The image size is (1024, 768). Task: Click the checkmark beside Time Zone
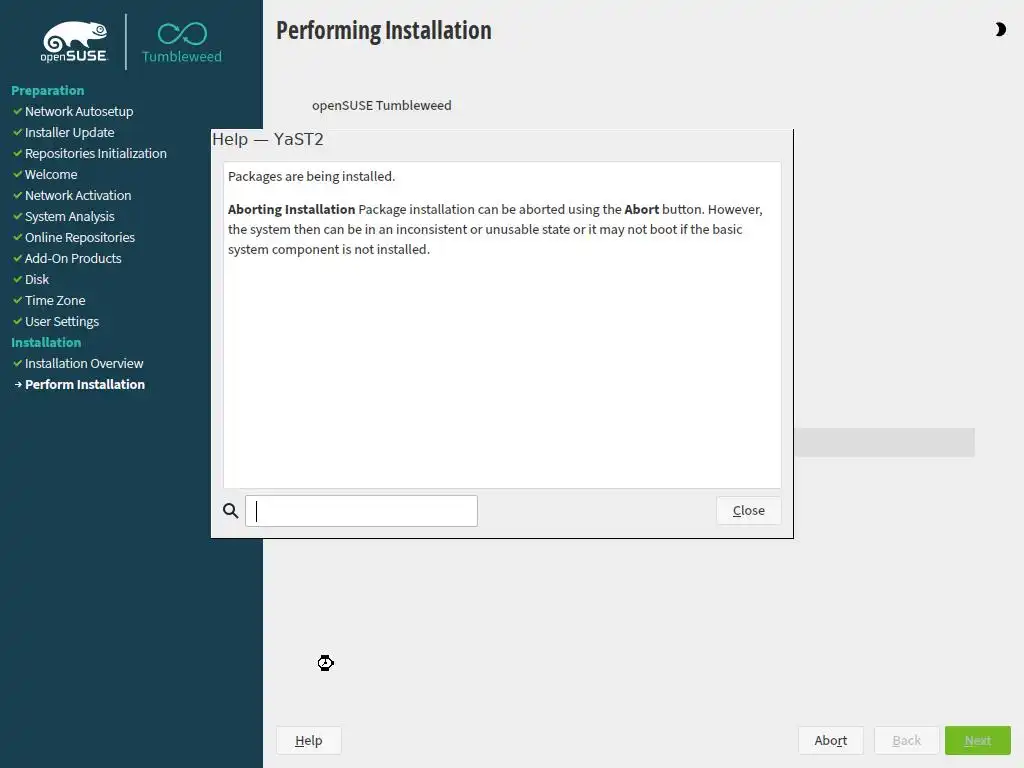tap(18, 300)
